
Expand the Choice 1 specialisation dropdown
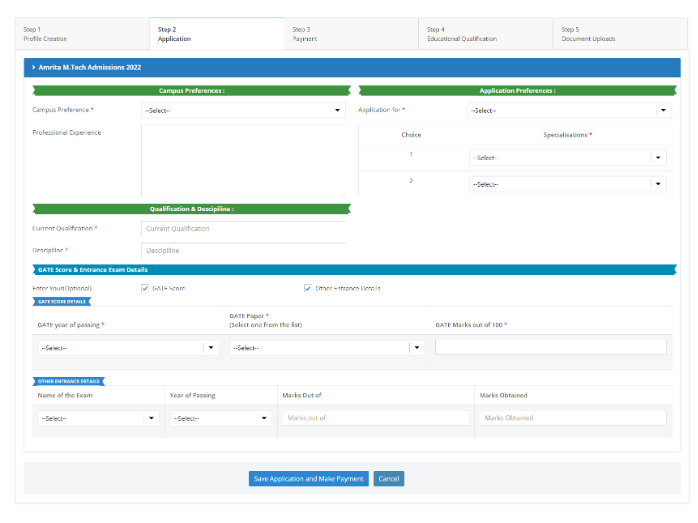tap(566, 157)
